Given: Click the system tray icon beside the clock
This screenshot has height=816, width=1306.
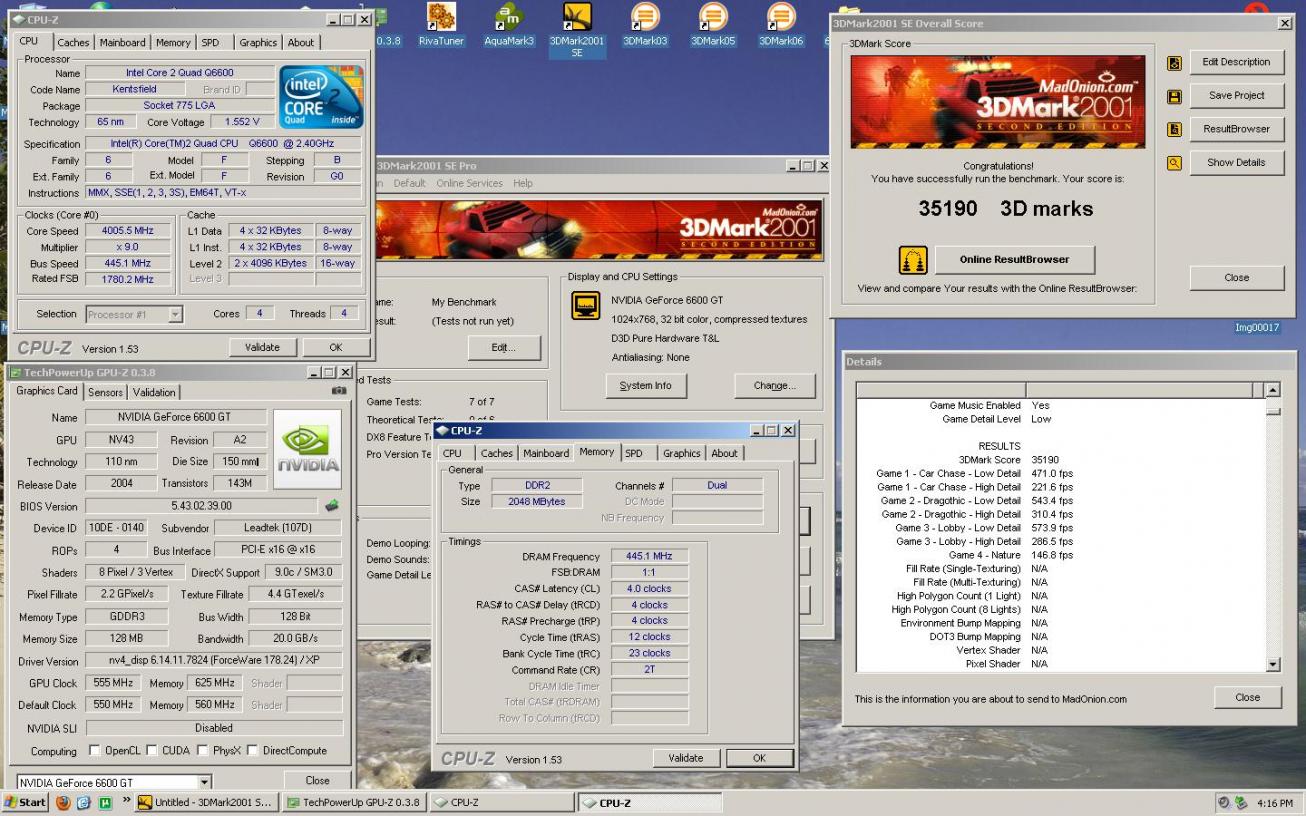Looking at the screenshot, I should coord(1242,803).
